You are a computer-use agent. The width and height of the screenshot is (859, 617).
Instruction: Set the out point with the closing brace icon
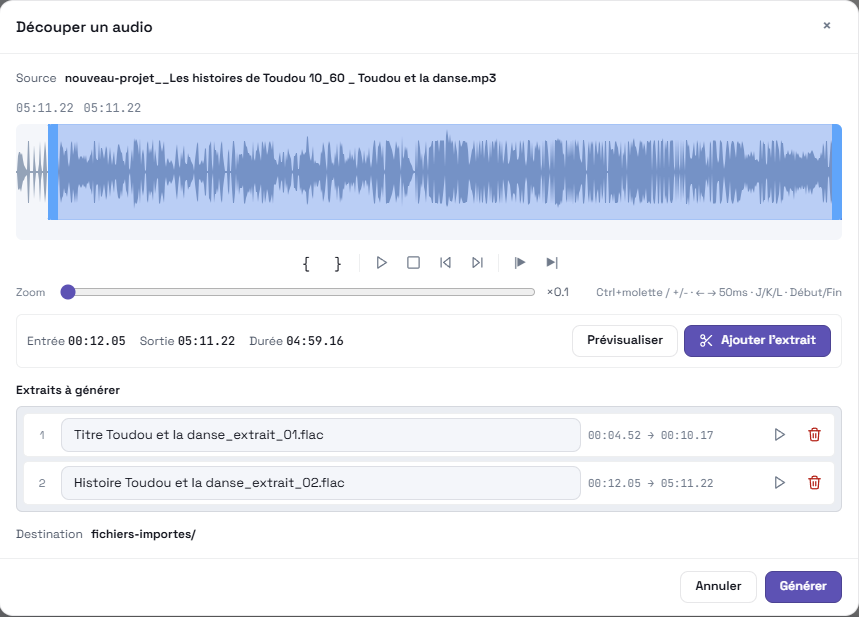point(337,264)
